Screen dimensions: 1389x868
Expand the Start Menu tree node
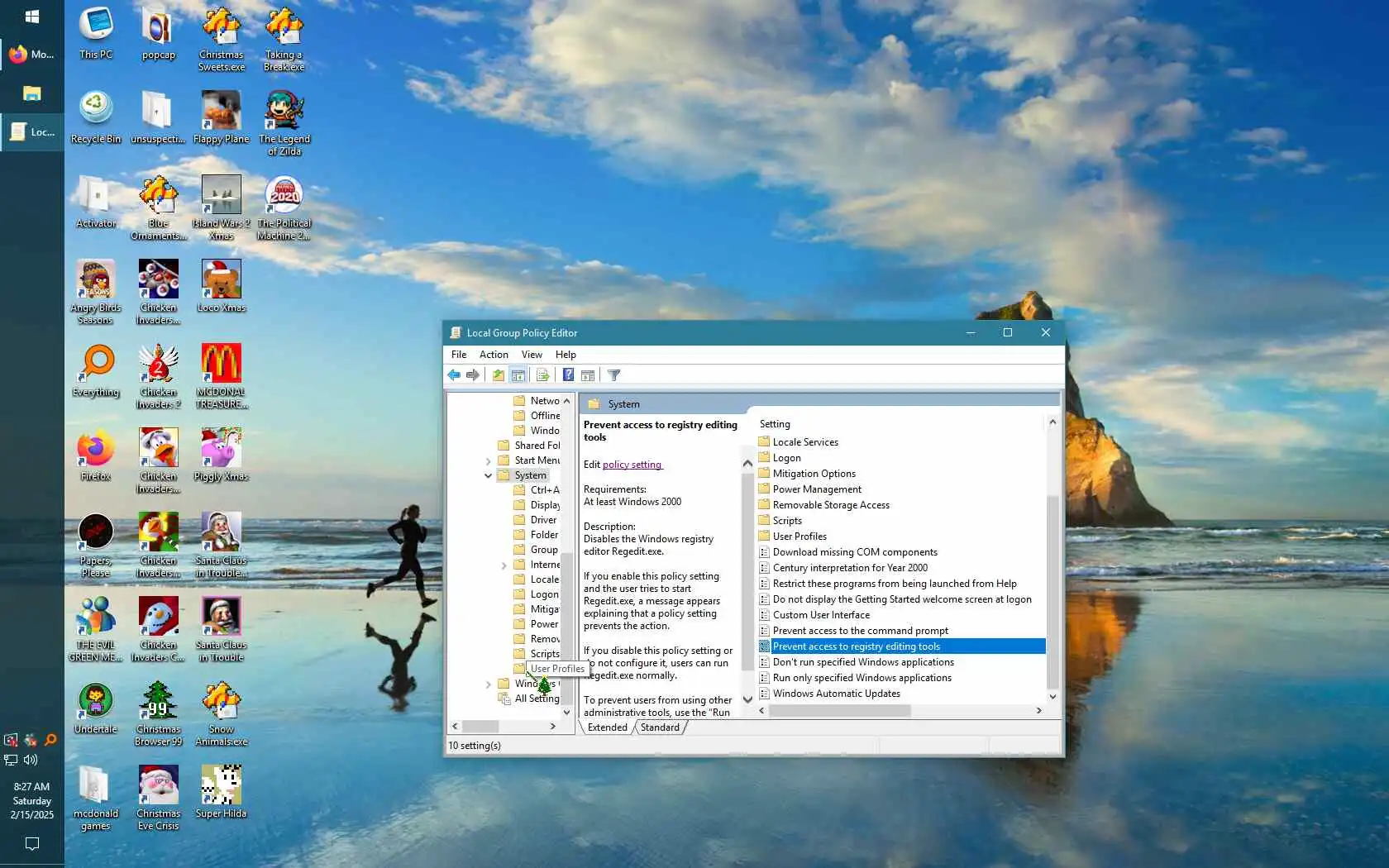coord(489,460)
